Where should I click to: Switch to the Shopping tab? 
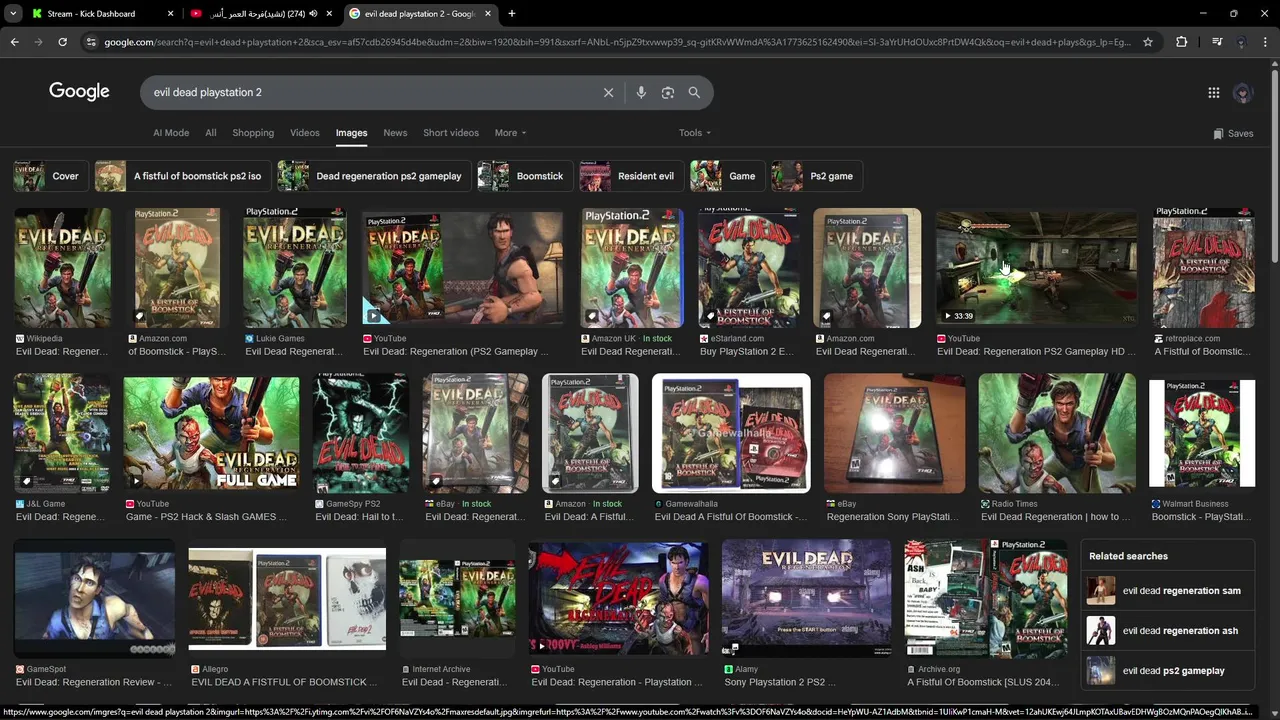pyautogui.click(x=253, y=133)
